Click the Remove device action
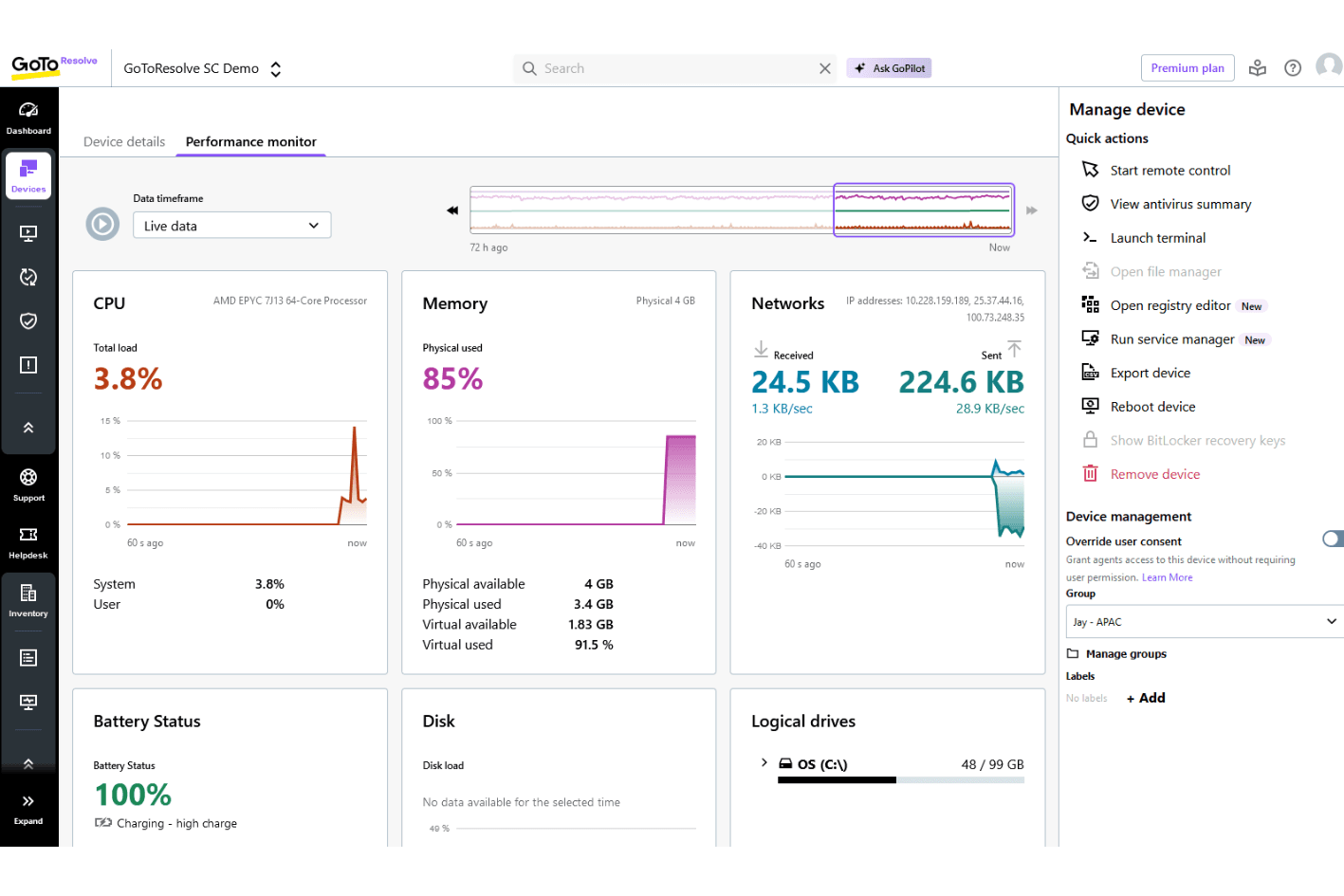The height and width of the screenshot is (896, 1344). pyautogui.click(x=1155, y=474)
